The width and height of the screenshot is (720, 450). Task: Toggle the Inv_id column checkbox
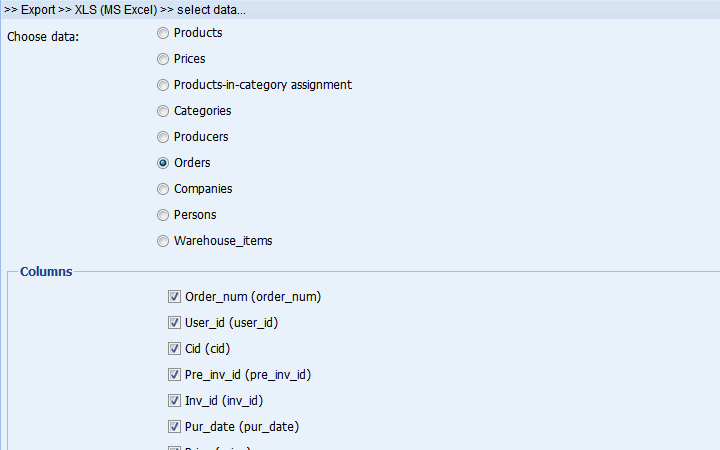(174, 400)
